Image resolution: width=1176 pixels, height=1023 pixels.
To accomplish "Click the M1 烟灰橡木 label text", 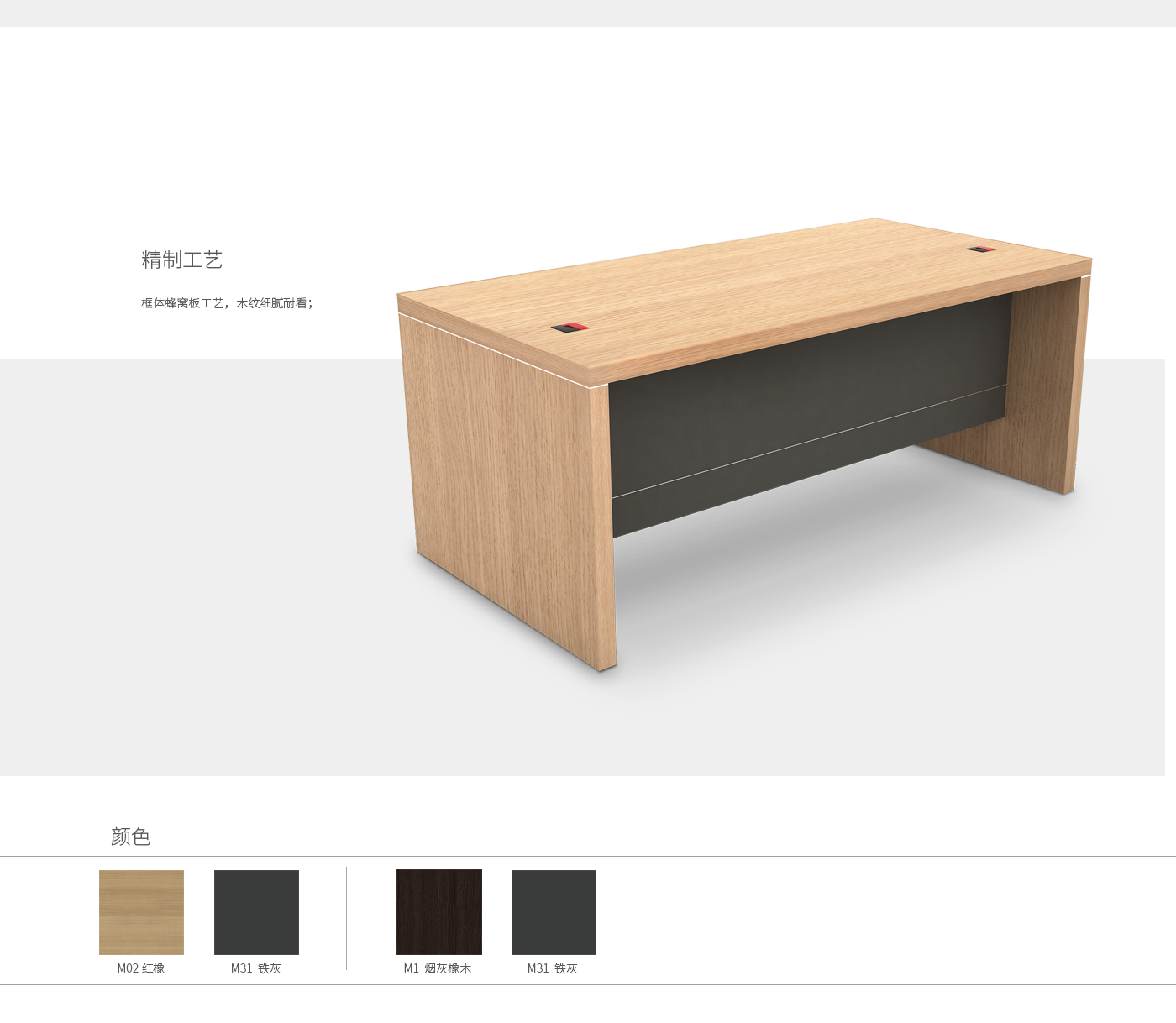I will point(438,968).
